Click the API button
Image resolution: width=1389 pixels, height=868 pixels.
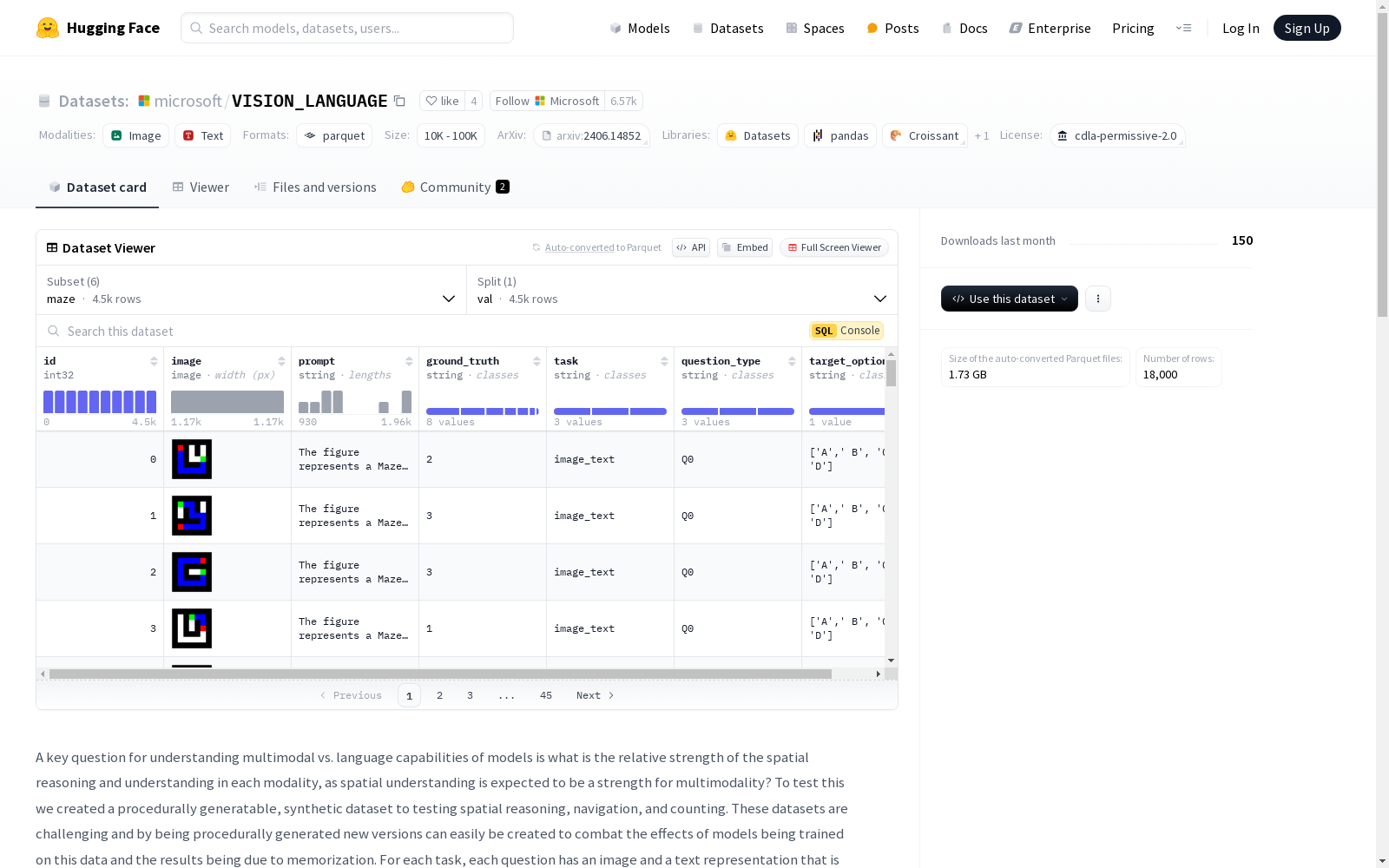click(691, 247)
